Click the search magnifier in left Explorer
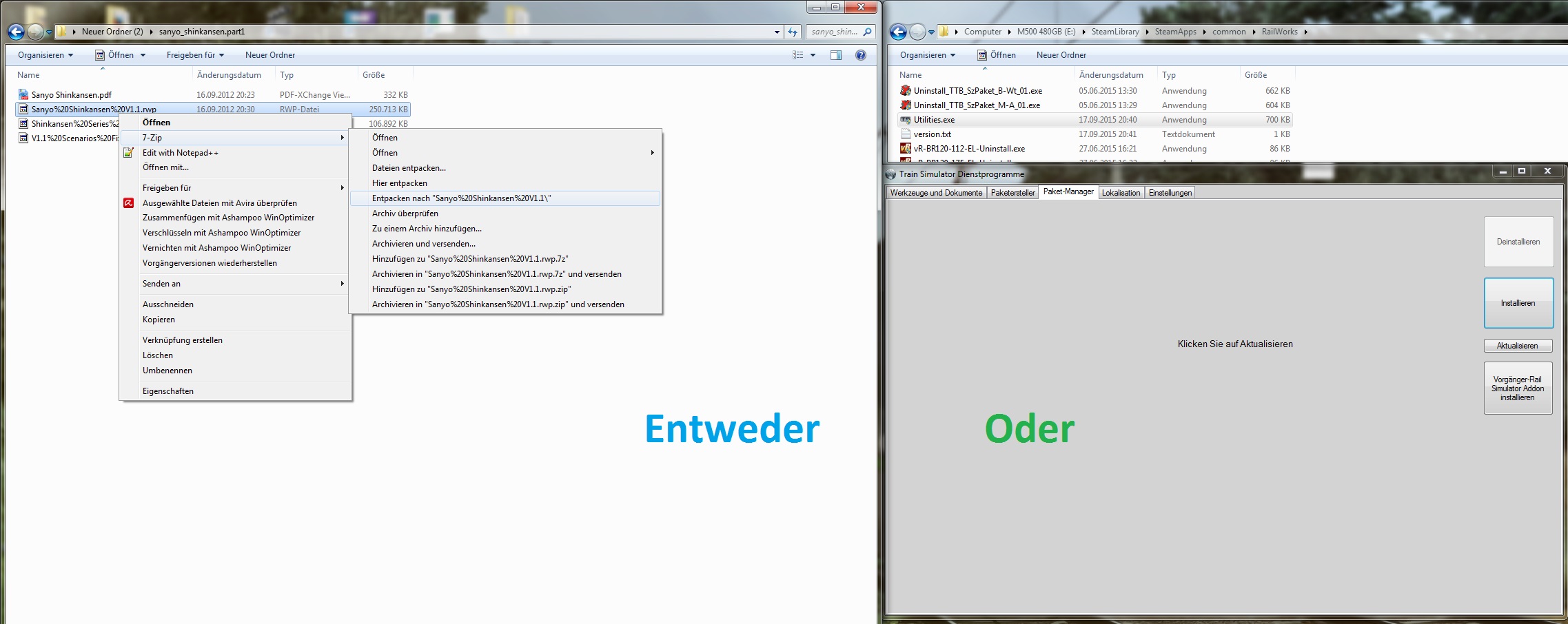 point(867,32)
